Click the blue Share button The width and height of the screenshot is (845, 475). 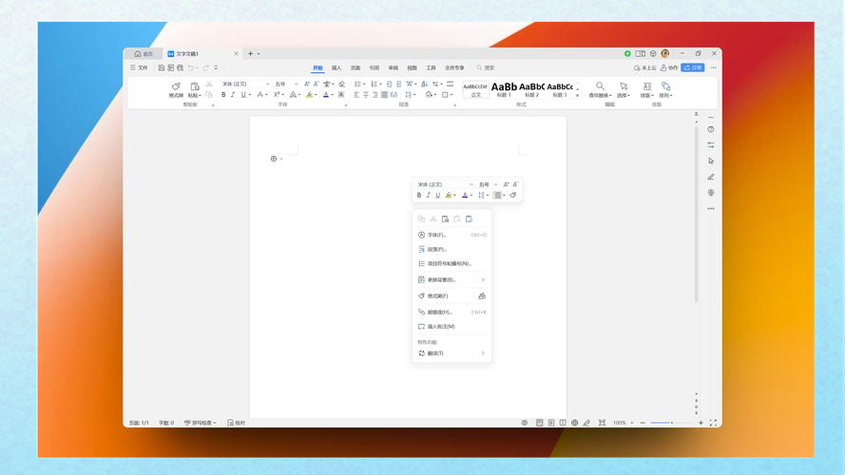[692, 68]
